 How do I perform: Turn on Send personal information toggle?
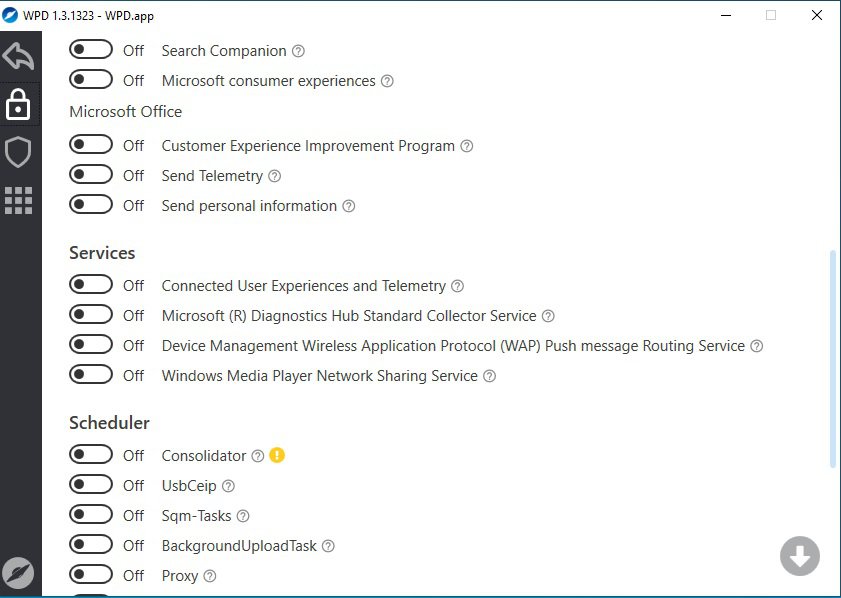tap(91, 205)
